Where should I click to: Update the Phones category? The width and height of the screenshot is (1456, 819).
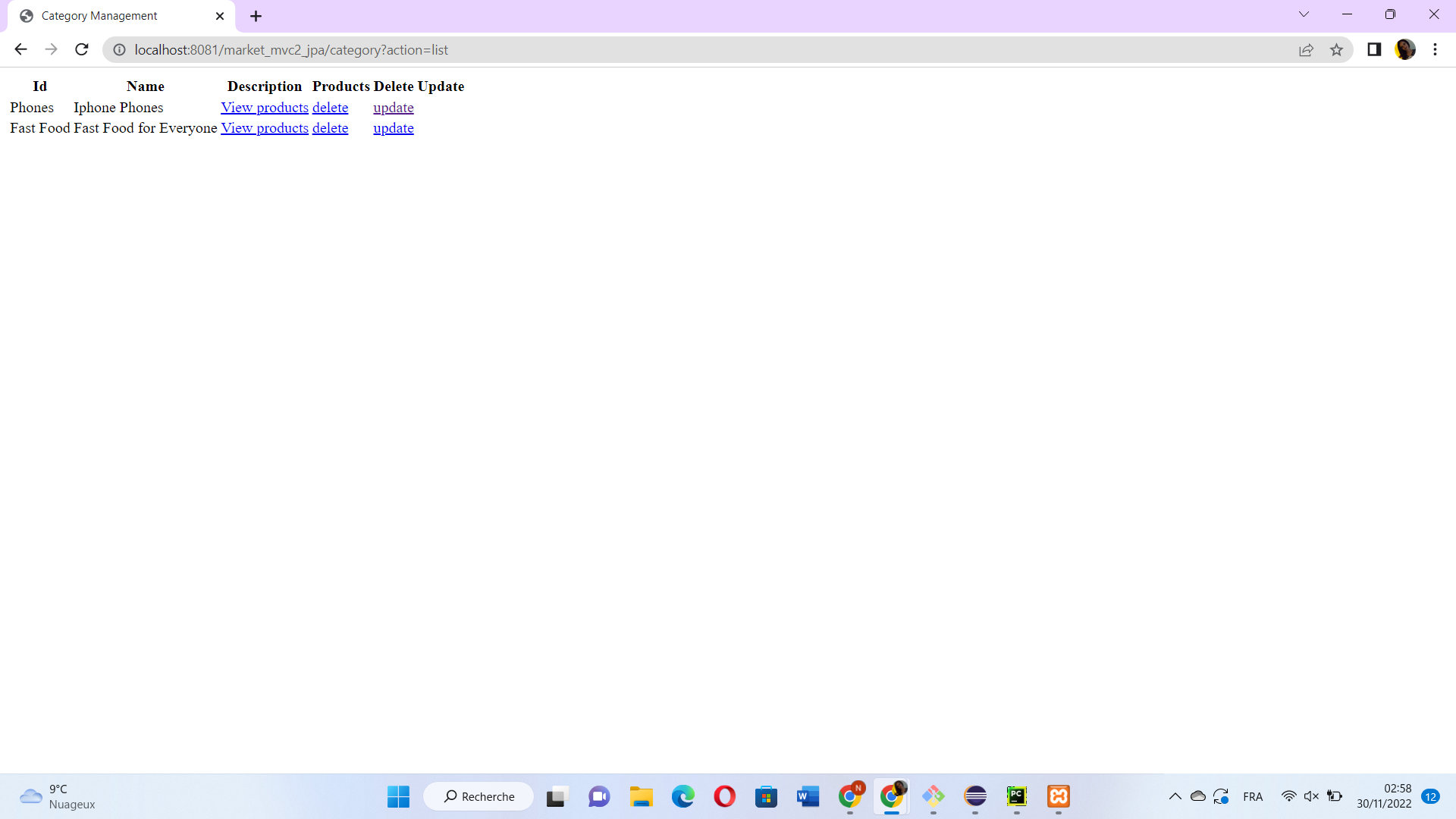393,108
